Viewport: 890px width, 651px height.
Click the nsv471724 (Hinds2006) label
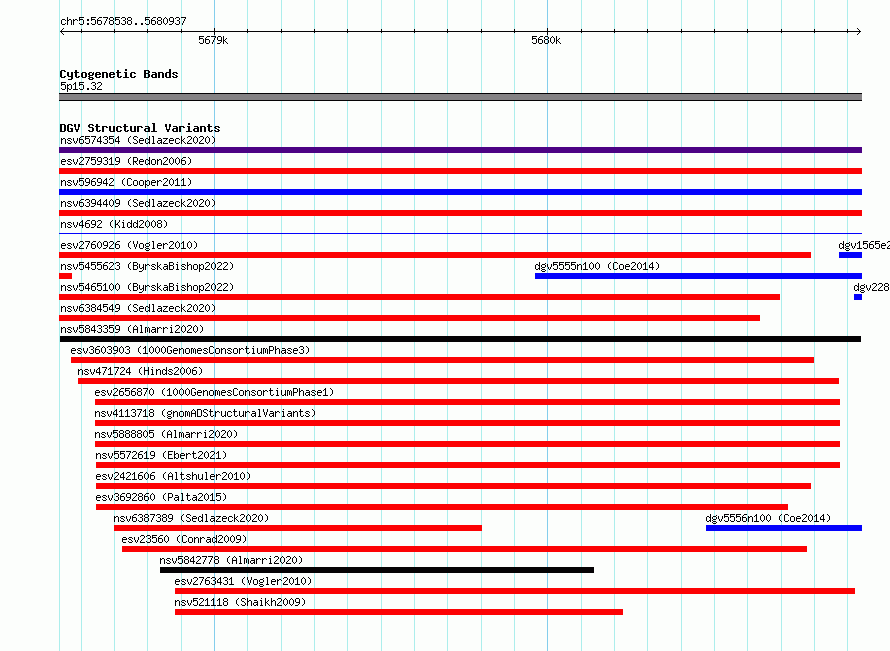[140, 371]
